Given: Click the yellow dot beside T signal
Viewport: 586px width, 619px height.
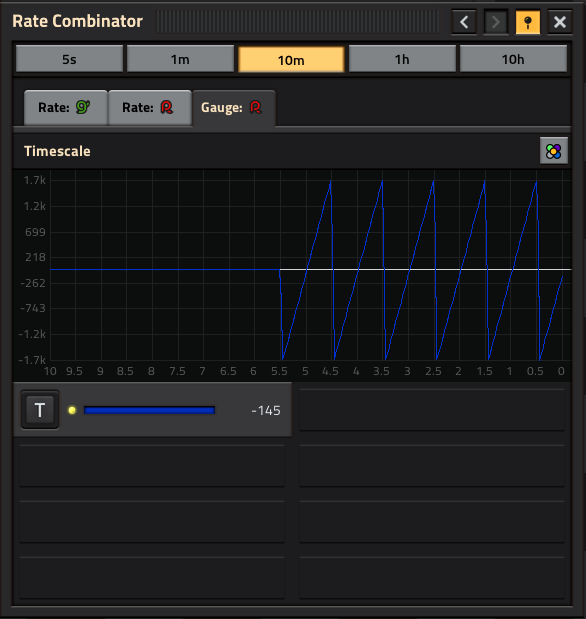Looking at the screenshot, I should click(72, 410).
